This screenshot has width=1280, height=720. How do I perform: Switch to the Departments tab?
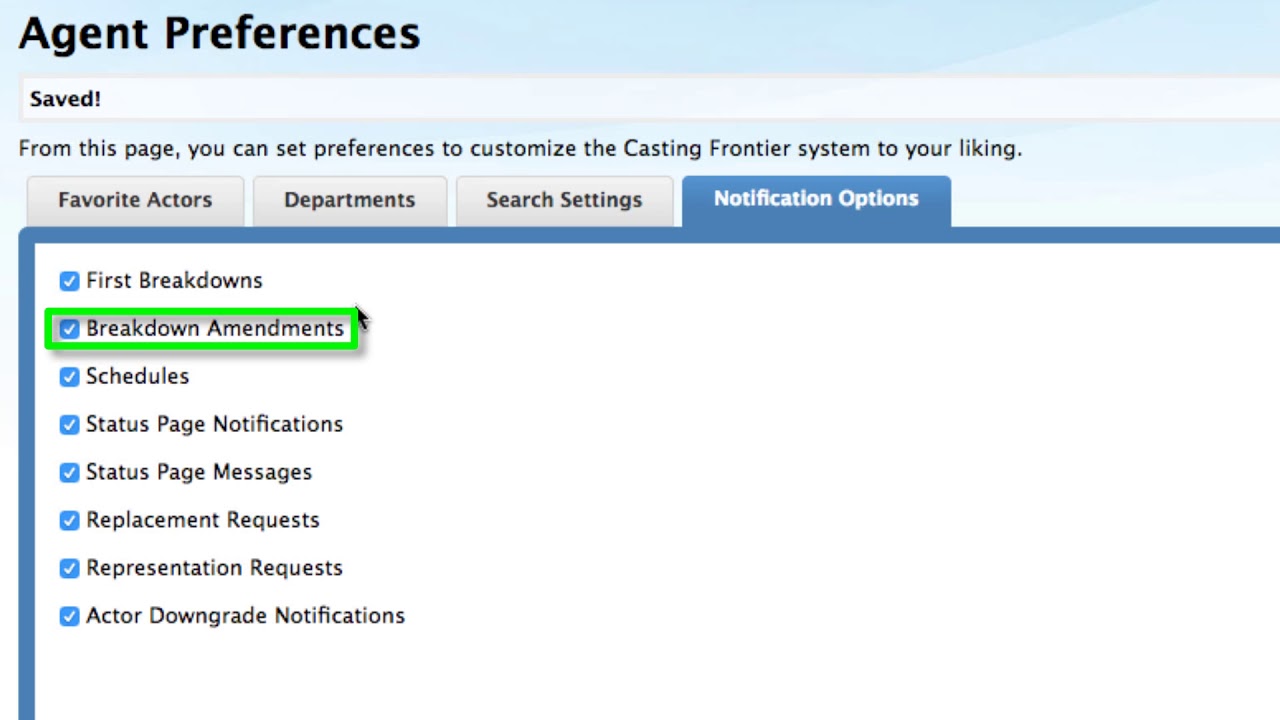pos(349,201)
